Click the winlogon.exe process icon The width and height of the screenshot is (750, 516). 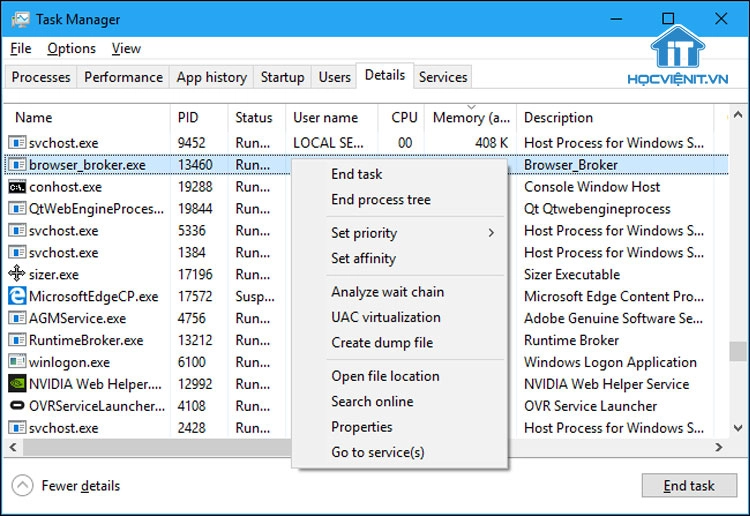17,362
